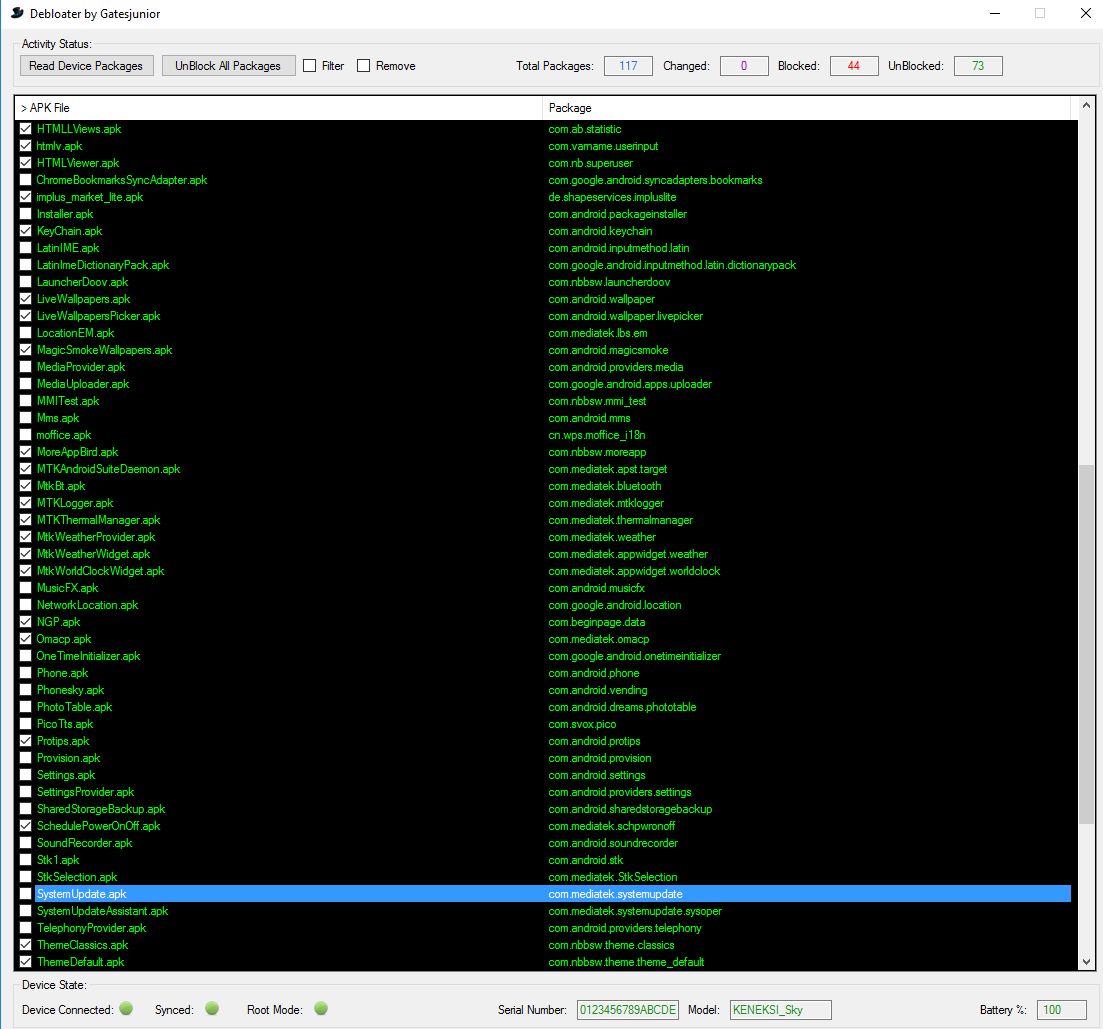Select com.android.providers.settings package text
The width and height of the screenshot is (1103, 1029).
pos(620,792)
